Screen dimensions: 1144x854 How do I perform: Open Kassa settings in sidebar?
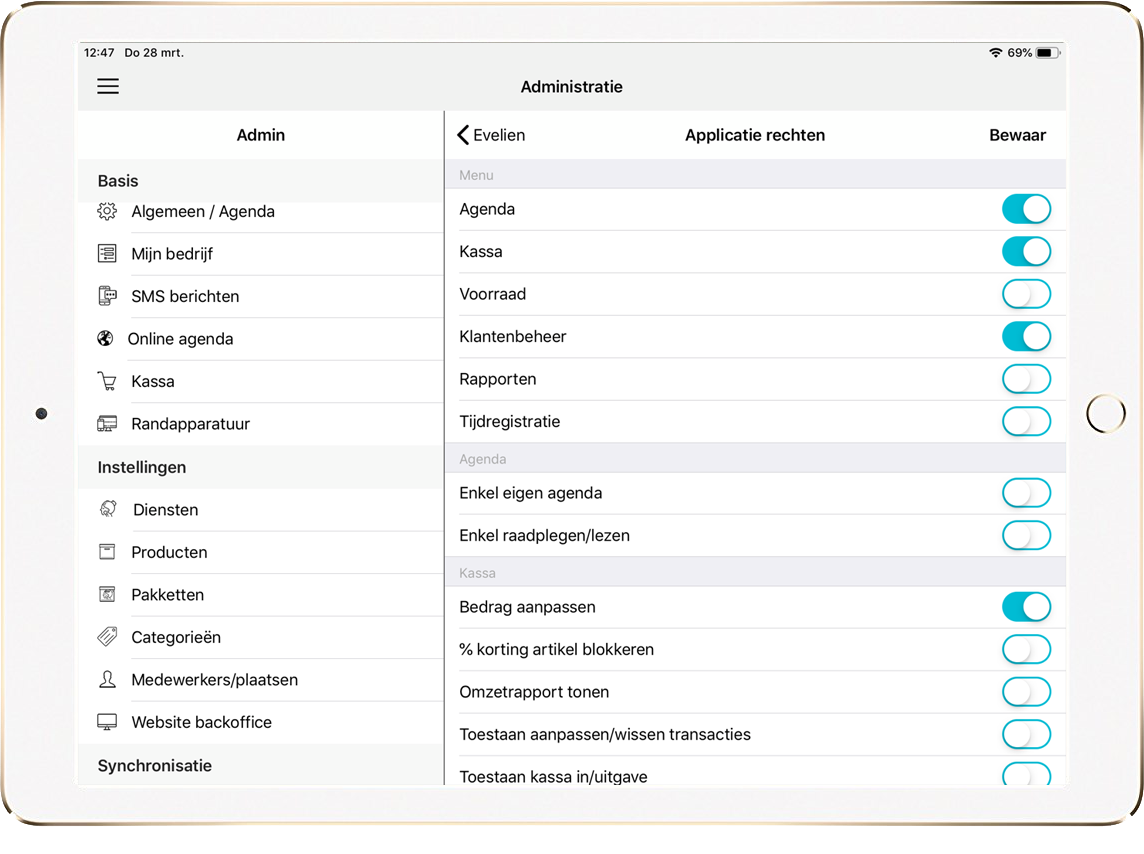coord(260,381)
